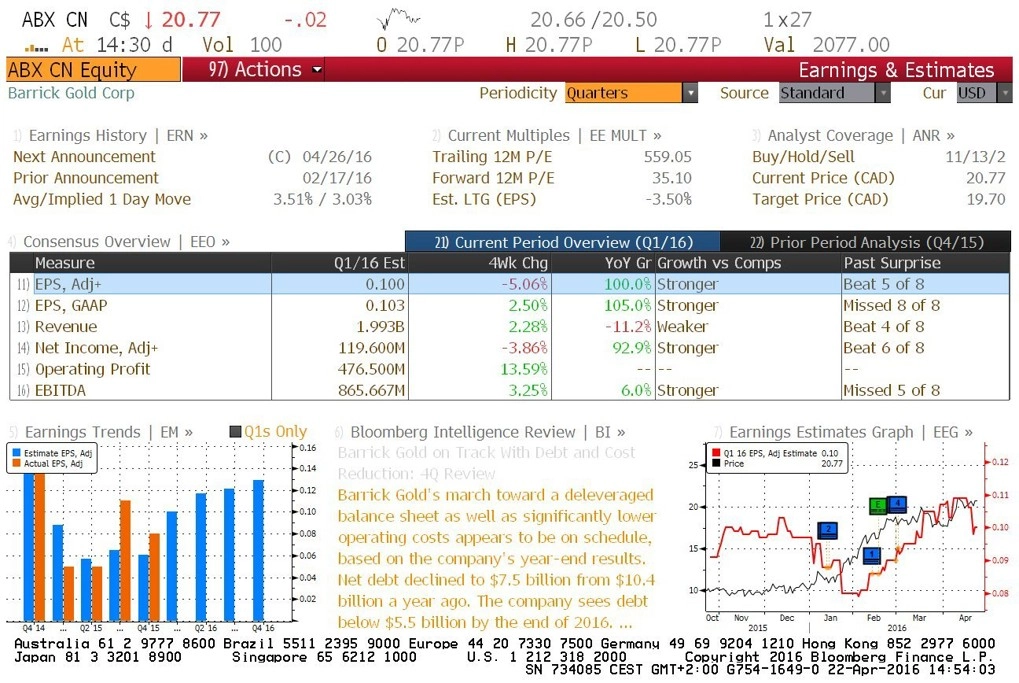1019x683 pixels.
Task: Toggle the Q1s Only checkbox
Action: [x=235, y=432]
